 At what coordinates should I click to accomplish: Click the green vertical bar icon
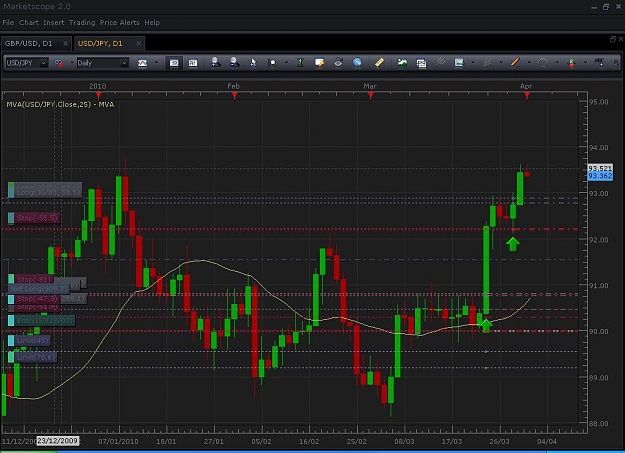301,63
